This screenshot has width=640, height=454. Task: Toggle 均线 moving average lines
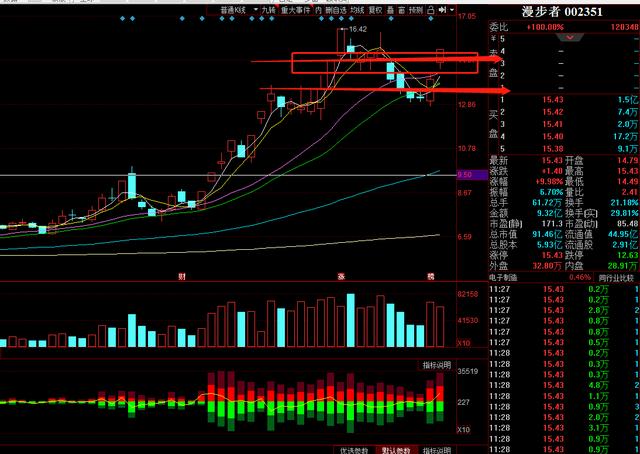pyautogui.click(x=357, y=10)
